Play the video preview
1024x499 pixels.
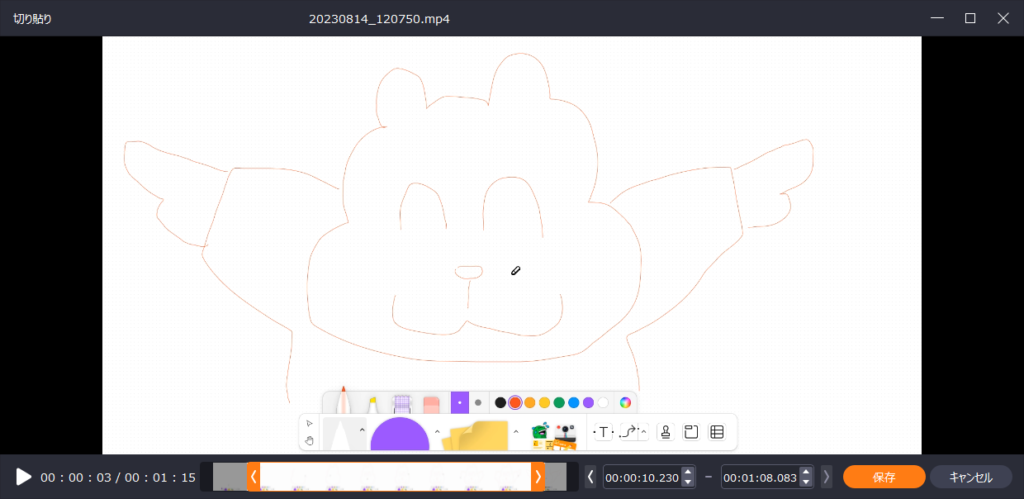(24, 477)
